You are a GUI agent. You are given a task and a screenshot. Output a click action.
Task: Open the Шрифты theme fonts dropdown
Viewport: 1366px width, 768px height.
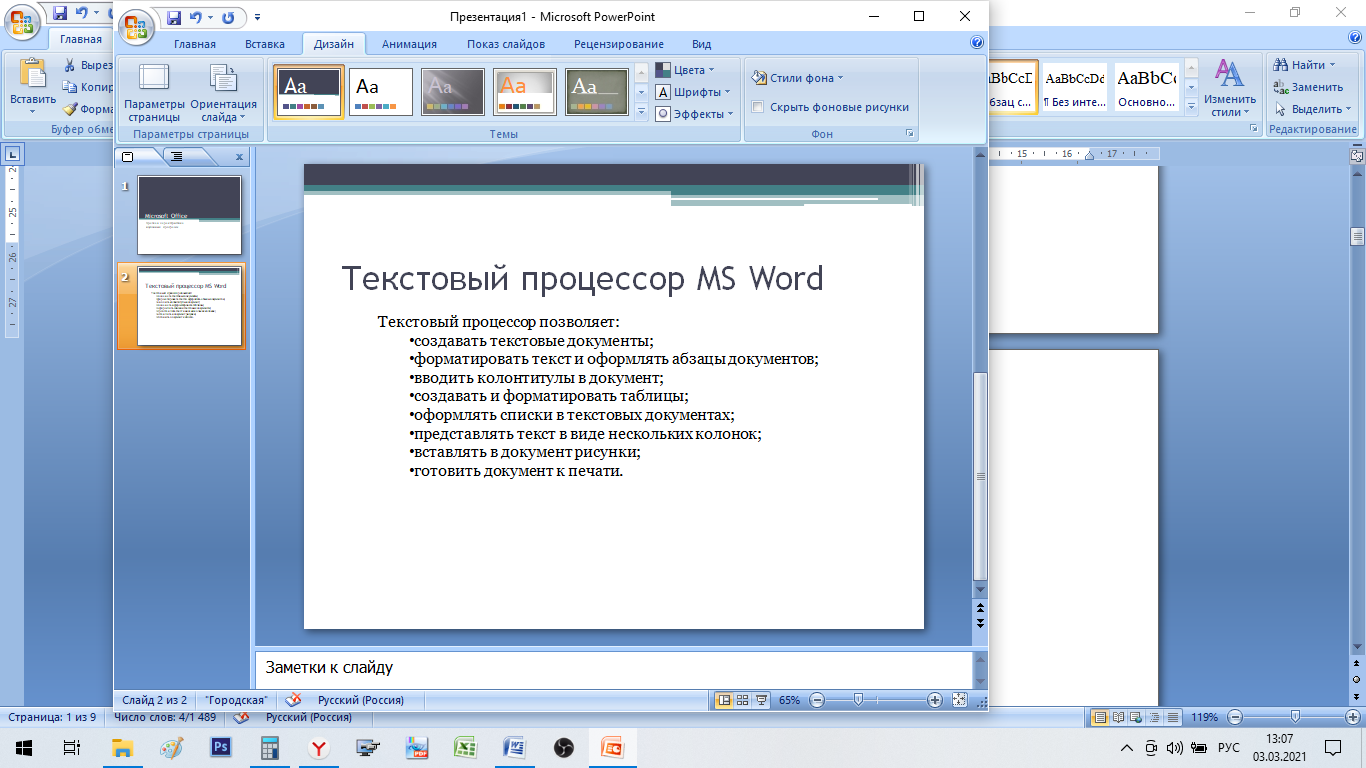pos(693,92)
